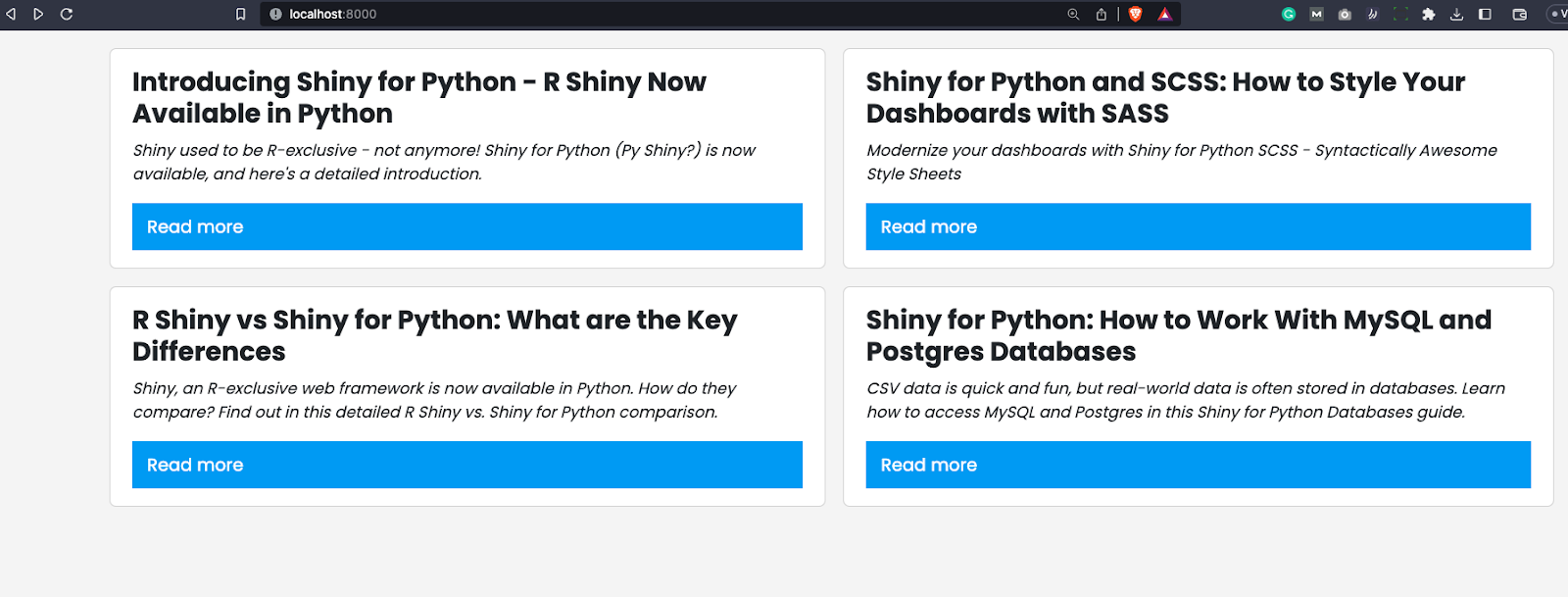Reload the localhost page
Image resolution: width=1568 pixels, height=597 pixels.
point(67,14)
